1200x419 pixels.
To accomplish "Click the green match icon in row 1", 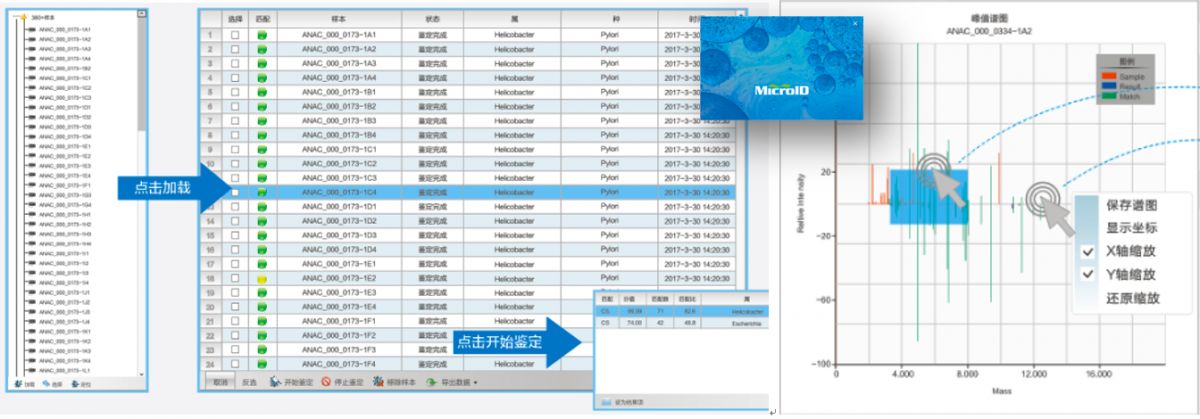I will [262, 35].
